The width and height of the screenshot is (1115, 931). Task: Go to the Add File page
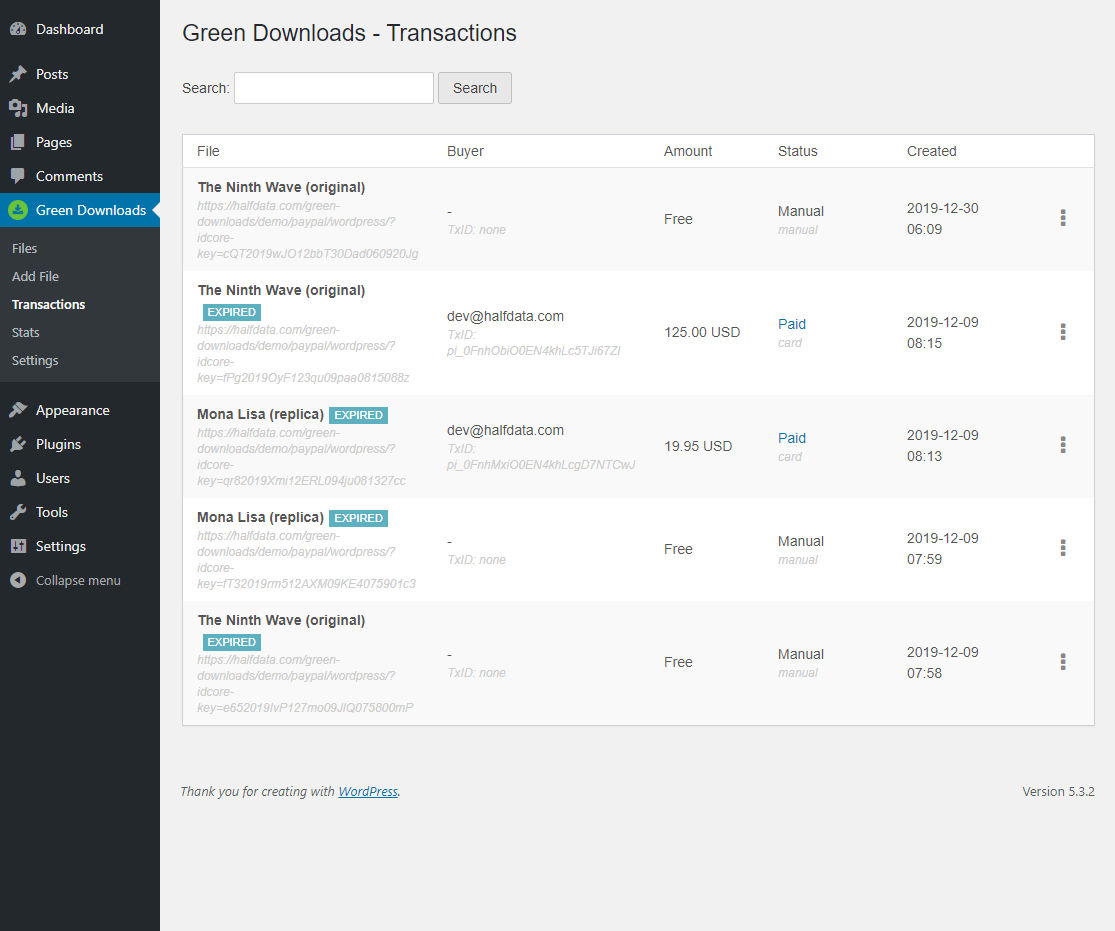[x=34, y=276]
